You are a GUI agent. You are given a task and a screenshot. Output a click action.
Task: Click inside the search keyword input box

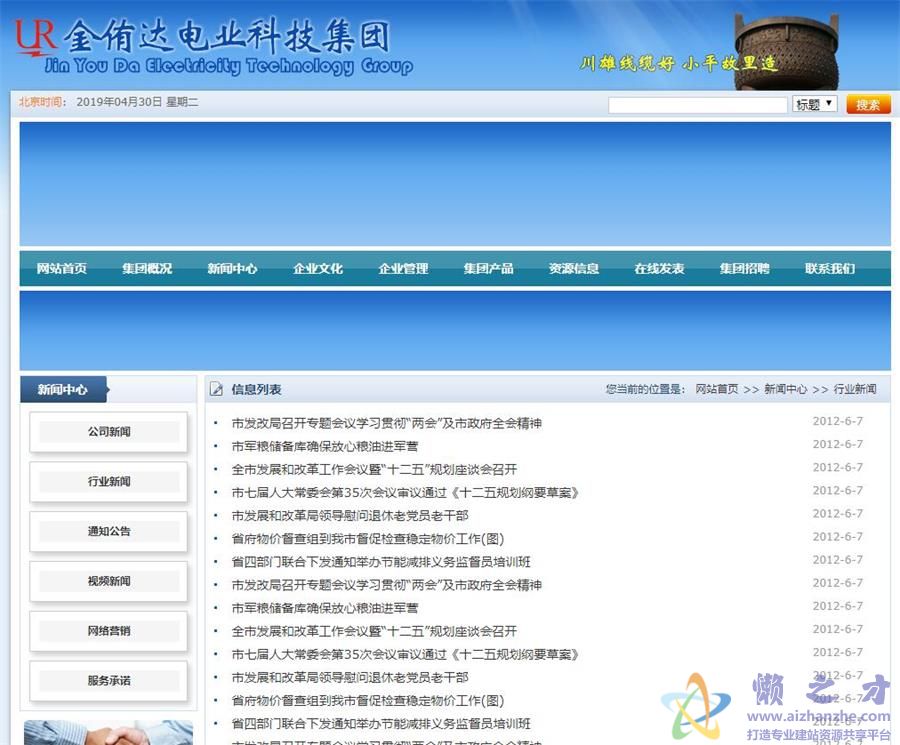[697, 103]
